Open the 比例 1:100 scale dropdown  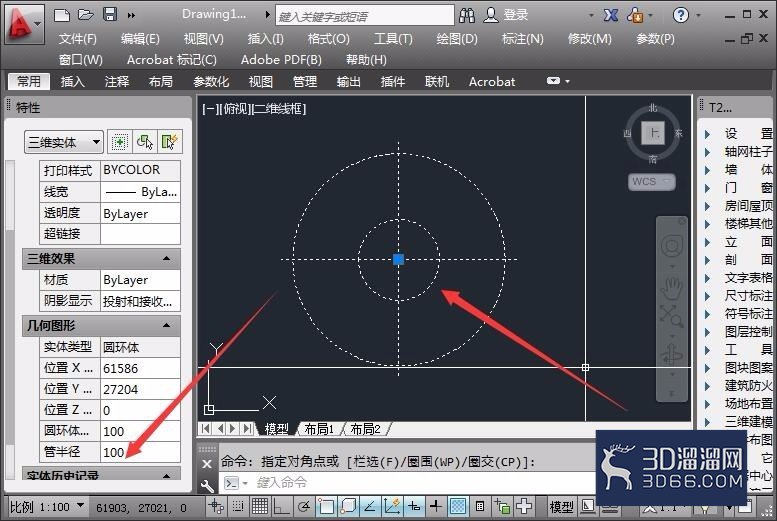tap(47, 507)
